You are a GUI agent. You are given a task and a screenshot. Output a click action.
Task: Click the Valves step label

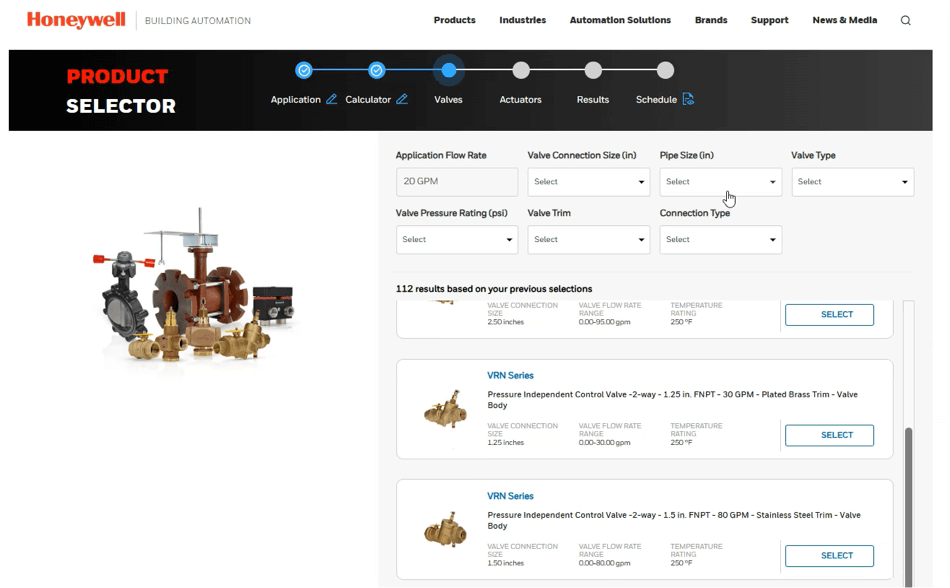448,99
